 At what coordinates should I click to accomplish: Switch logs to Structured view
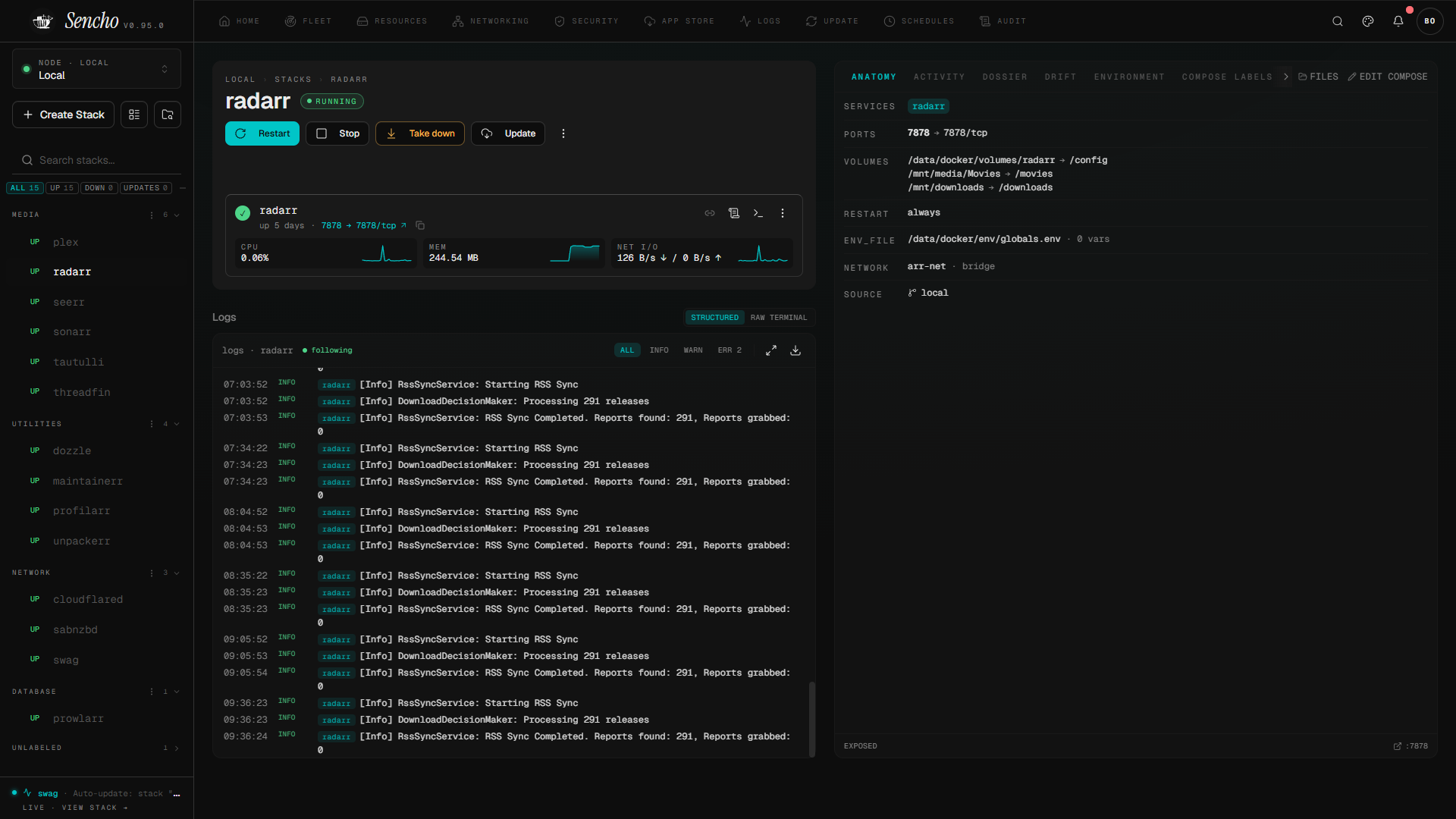714,318
